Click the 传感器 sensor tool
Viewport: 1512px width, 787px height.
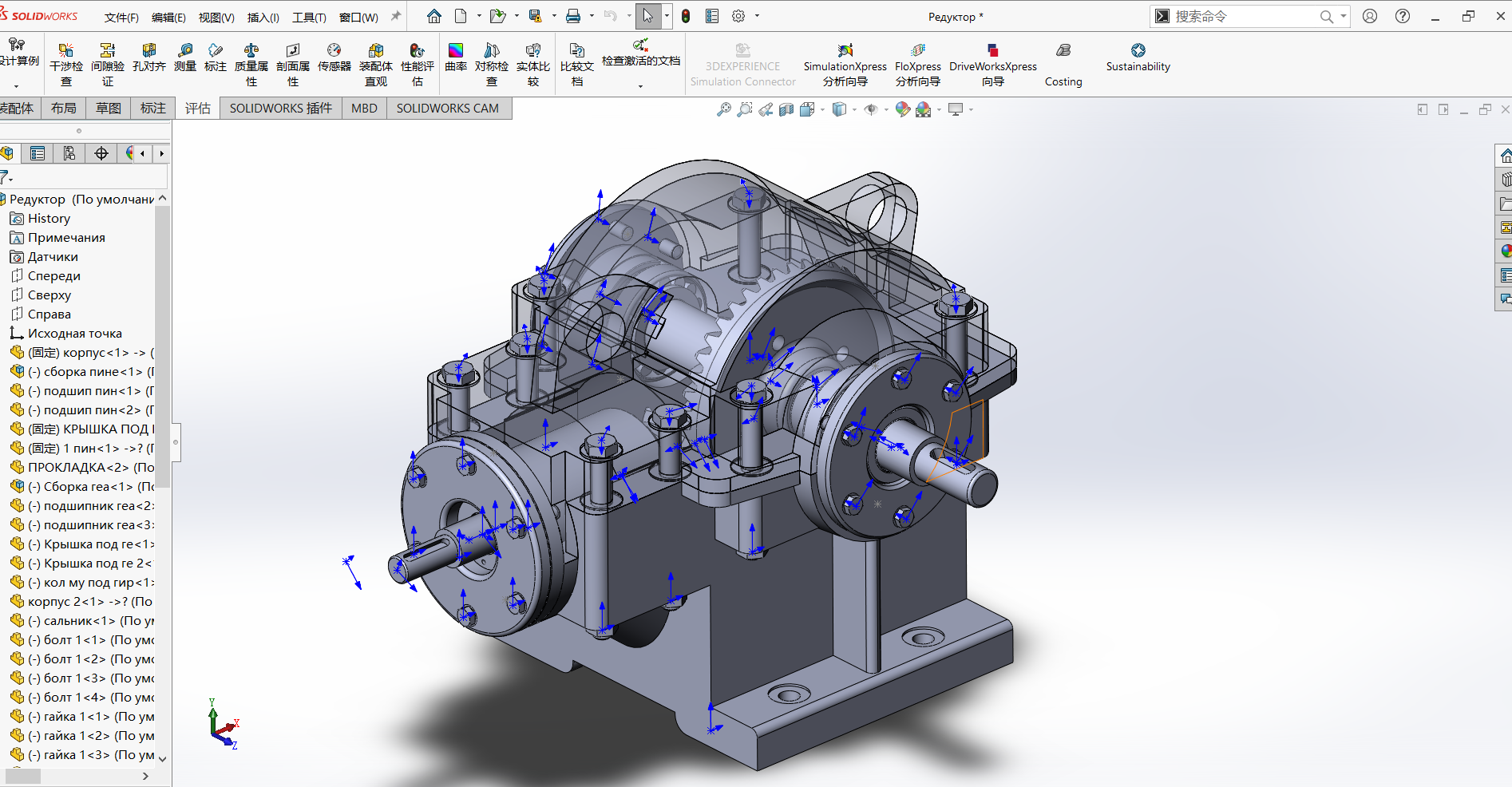[334, 57]
